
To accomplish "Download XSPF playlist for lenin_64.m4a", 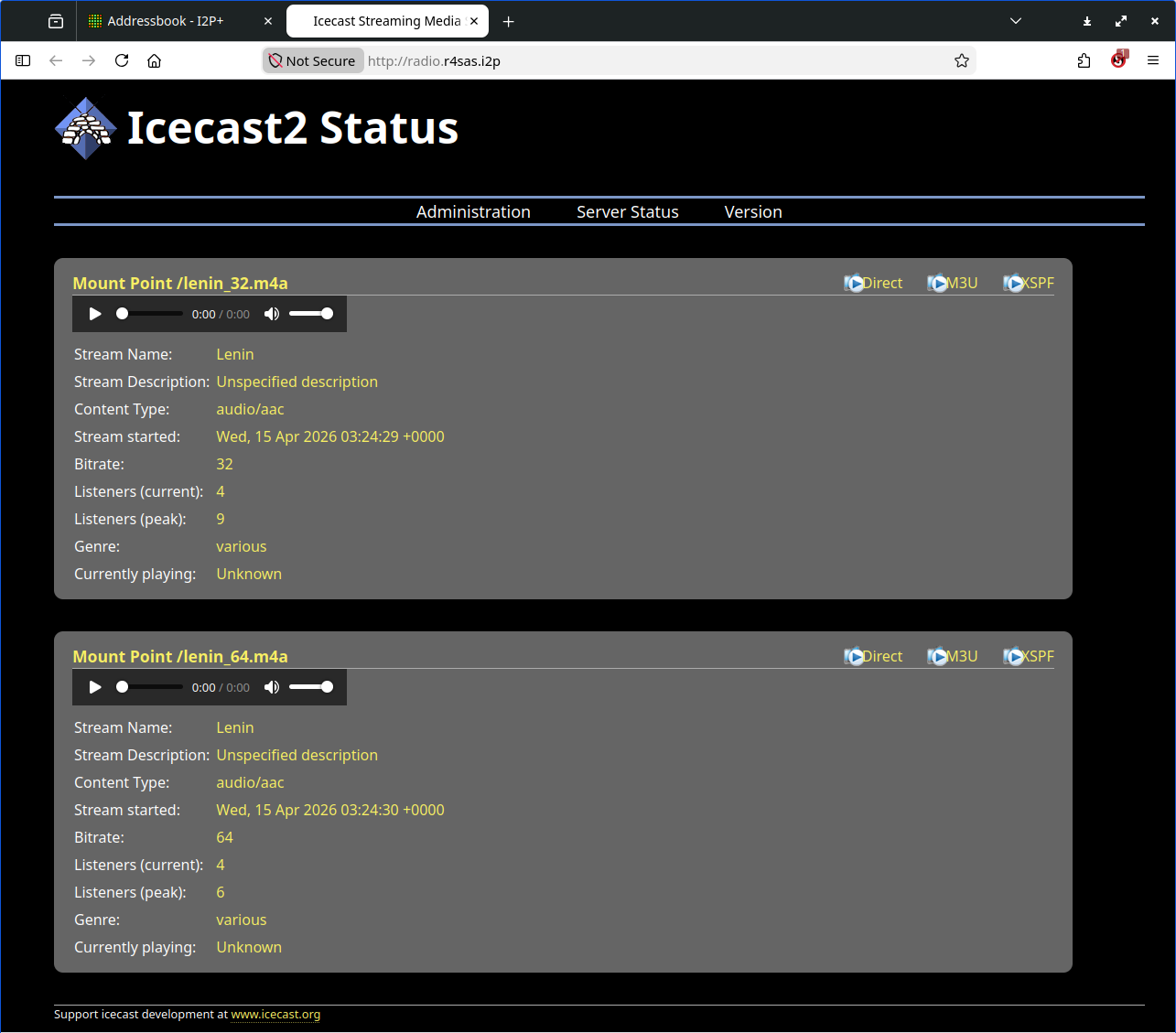I will [1029, 657].
